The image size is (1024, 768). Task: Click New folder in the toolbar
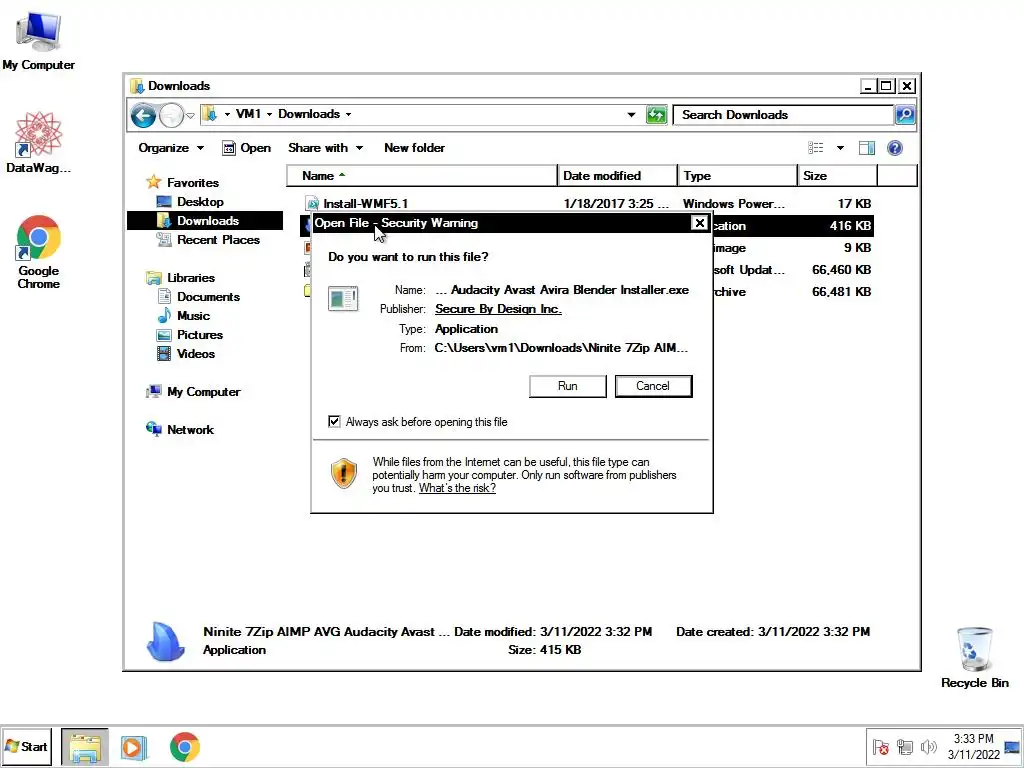(x=414, y=148)
